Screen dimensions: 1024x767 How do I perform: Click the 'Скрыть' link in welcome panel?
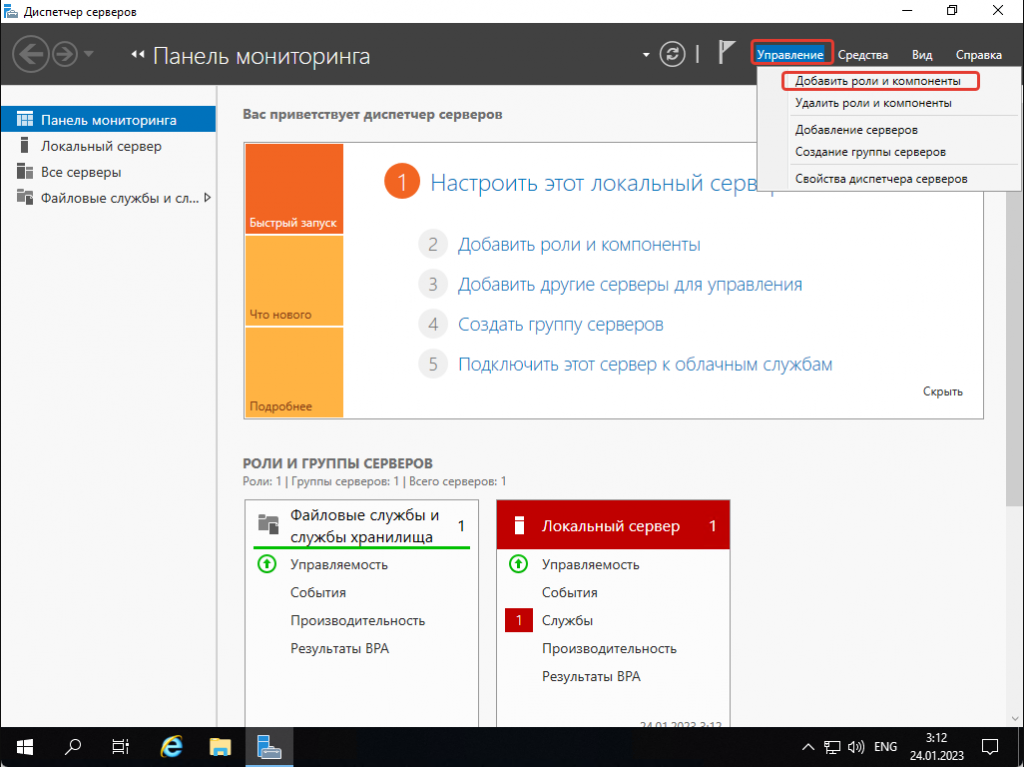(942, 392)
